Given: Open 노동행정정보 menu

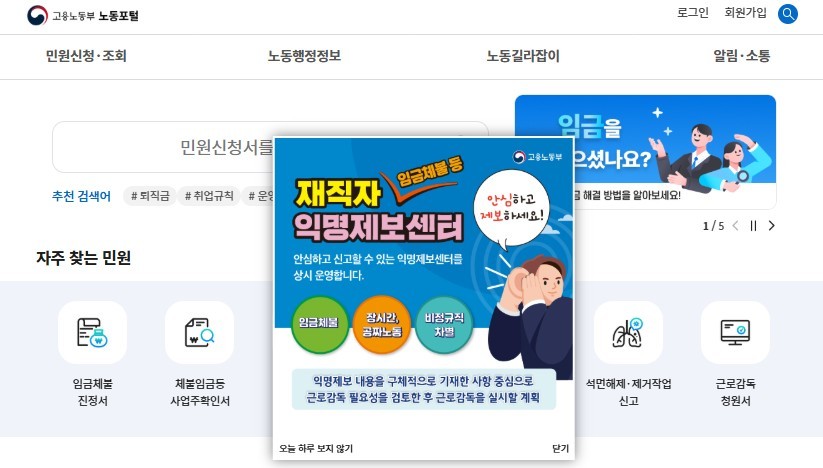Looking at the screenshot, I should [x=304, y=56].
